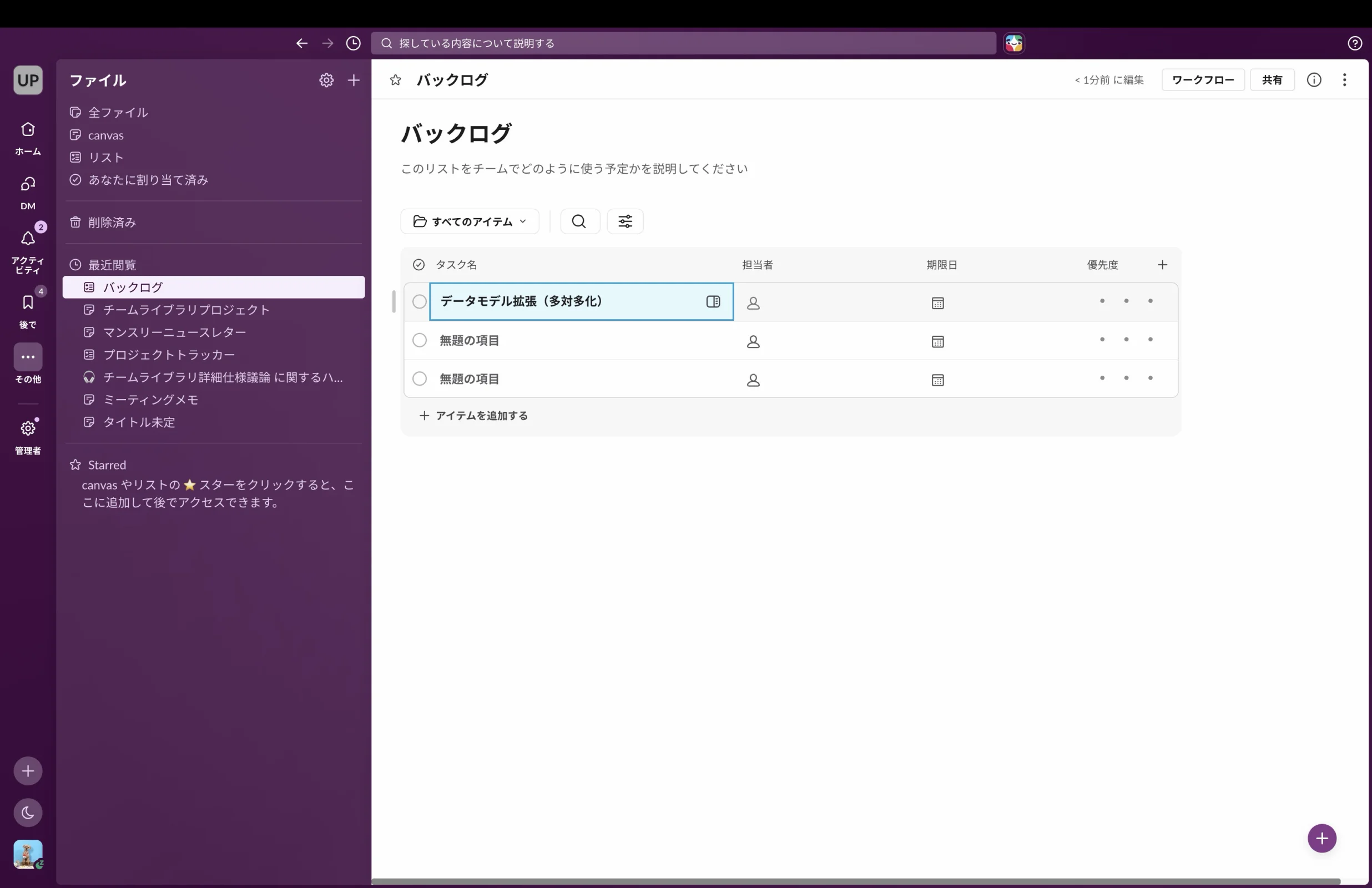Toggle dark mode moon icon
The image size is (1372, 888).
(x=28, y=813)
